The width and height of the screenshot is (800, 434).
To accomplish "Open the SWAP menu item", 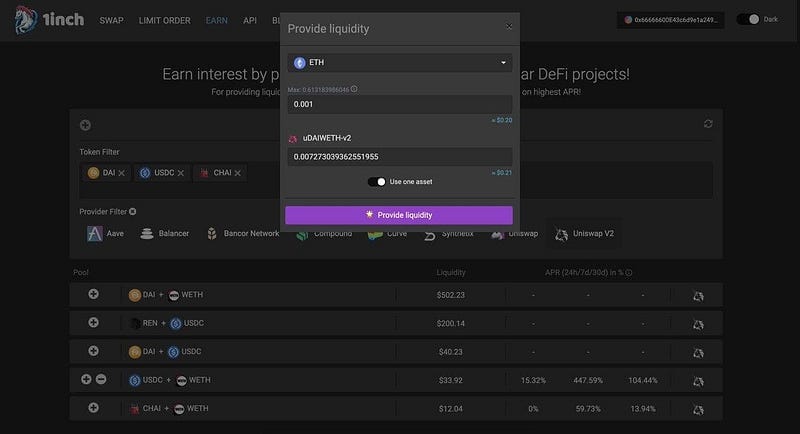I will tap(112, 20).
